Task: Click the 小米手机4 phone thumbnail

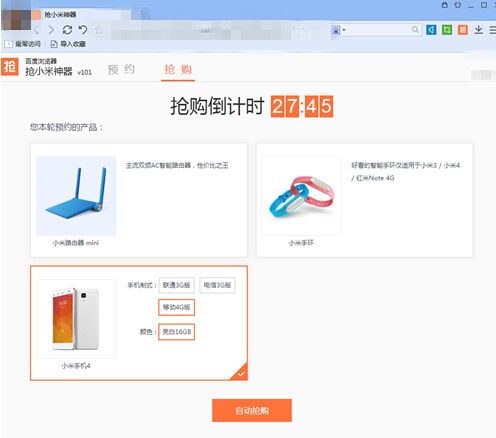Action: click(76, 319)
